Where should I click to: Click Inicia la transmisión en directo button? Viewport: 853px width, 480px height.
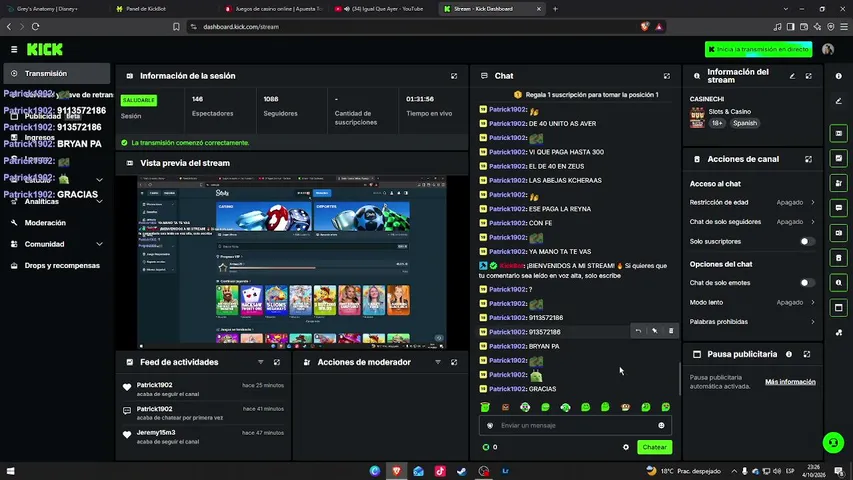pos(758,50)
